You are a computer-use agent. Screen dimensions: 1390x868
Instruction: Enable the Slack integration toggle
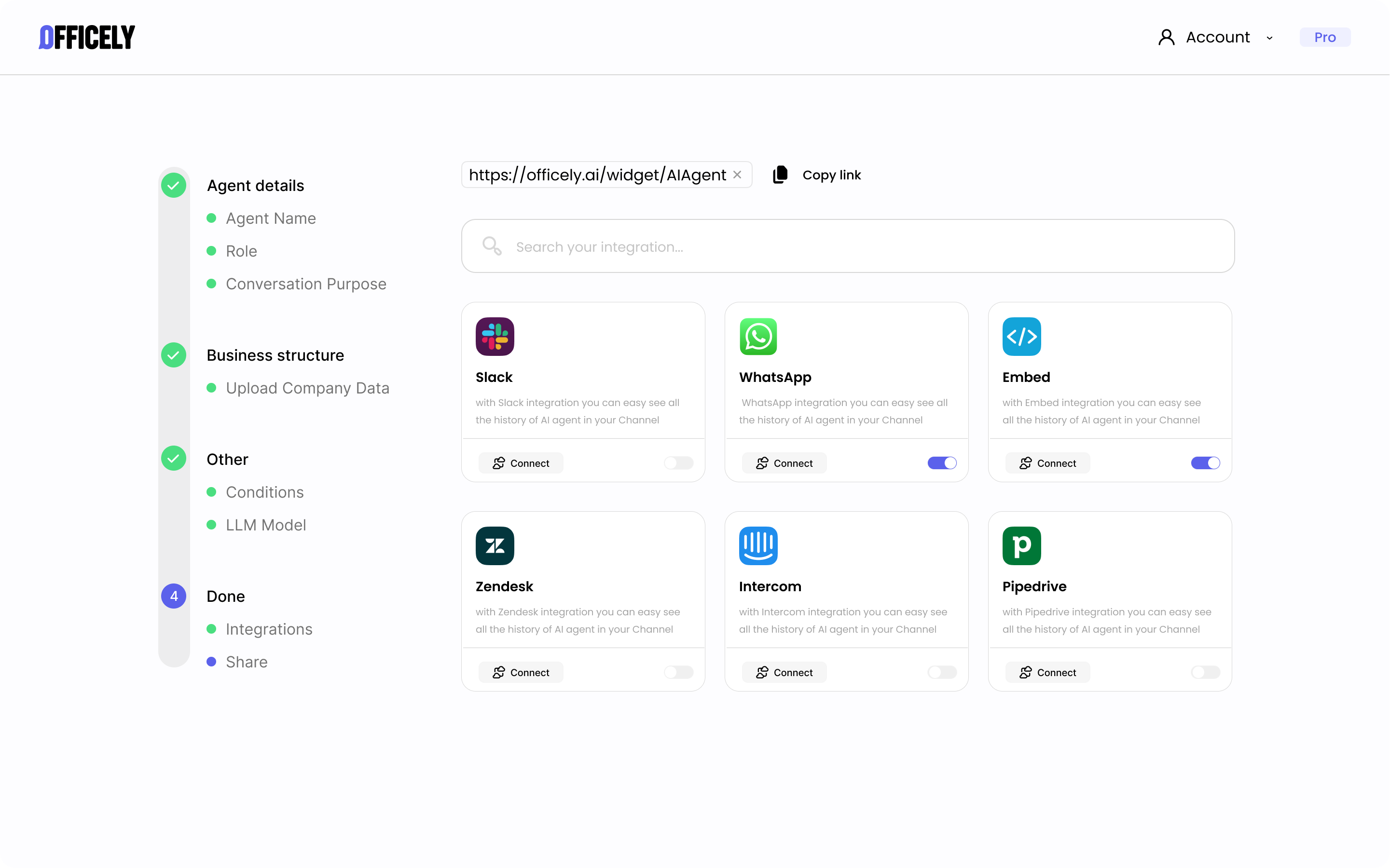point(678,463)
